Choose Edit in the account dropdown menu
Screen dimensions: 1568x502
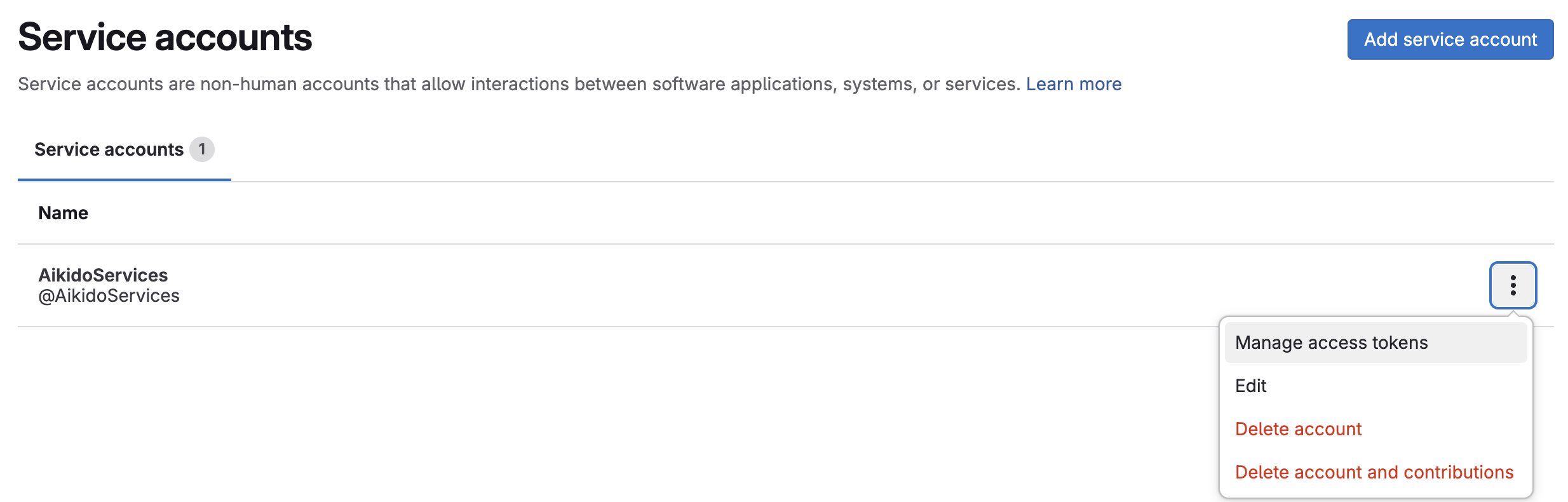pyautogui.click(x=1250, y=385)
